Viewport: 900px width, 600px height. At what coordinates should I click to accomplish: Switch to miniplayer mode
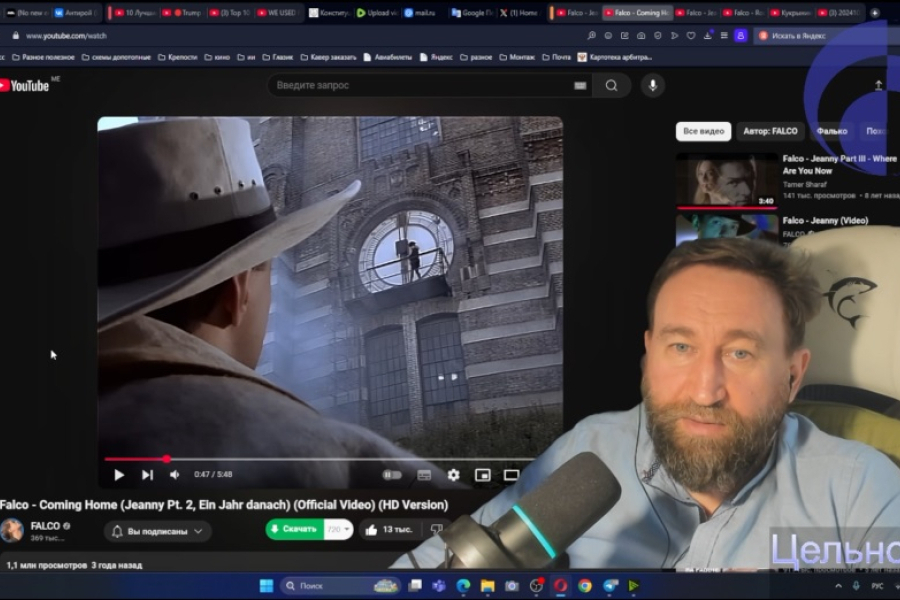(483, 475)
